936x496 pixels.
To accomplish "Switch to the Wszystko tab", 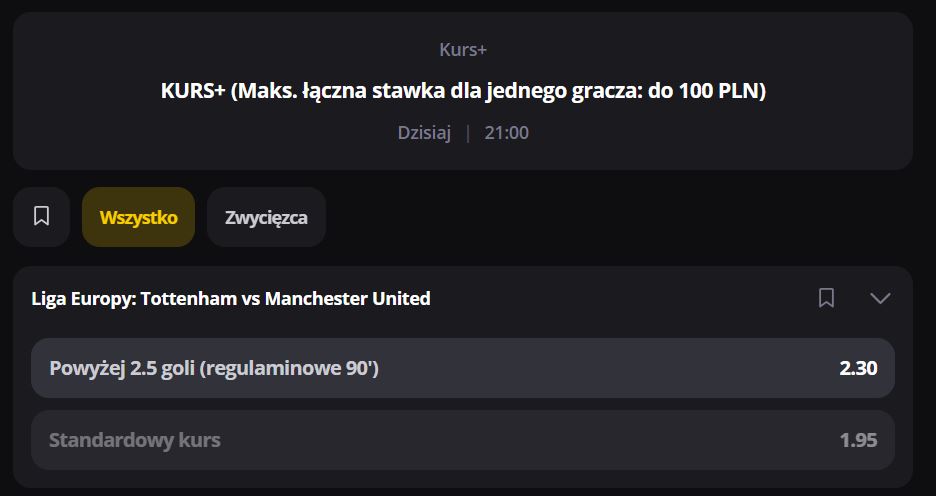I will click(138, 217).
